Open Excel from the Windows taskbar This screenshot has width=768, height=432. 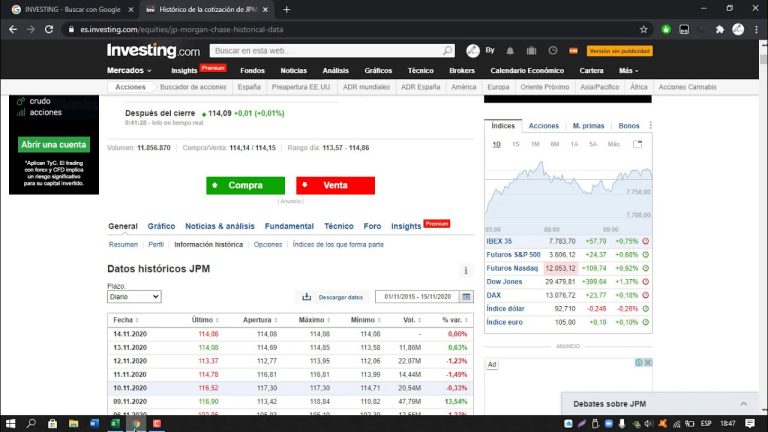tap(115, 423)
